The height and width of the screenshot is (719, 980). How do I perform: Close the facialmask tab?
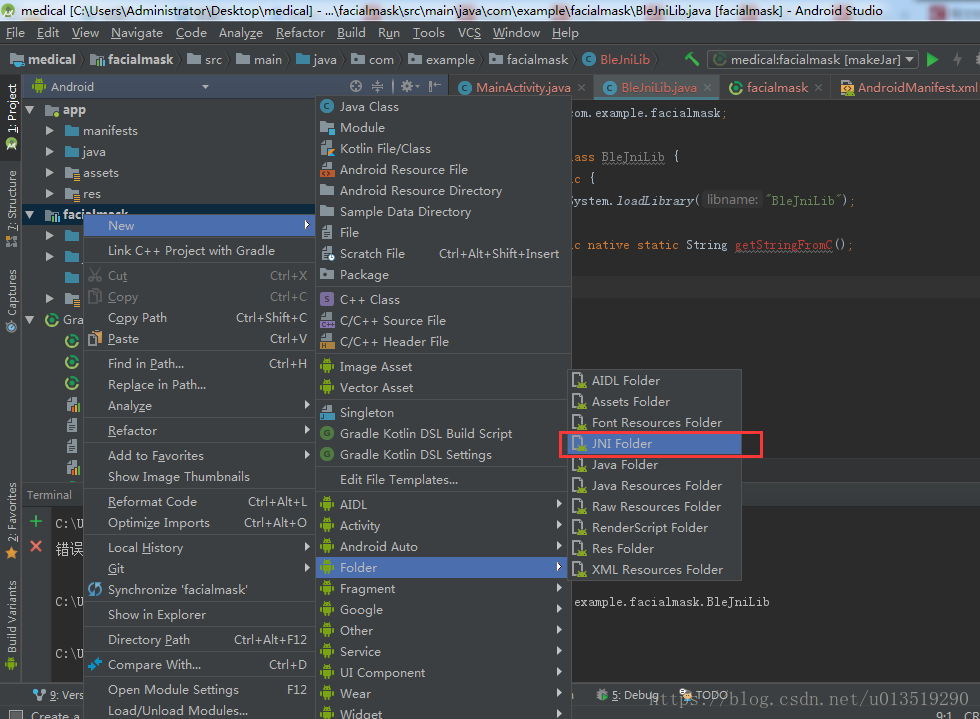[819, 88]
